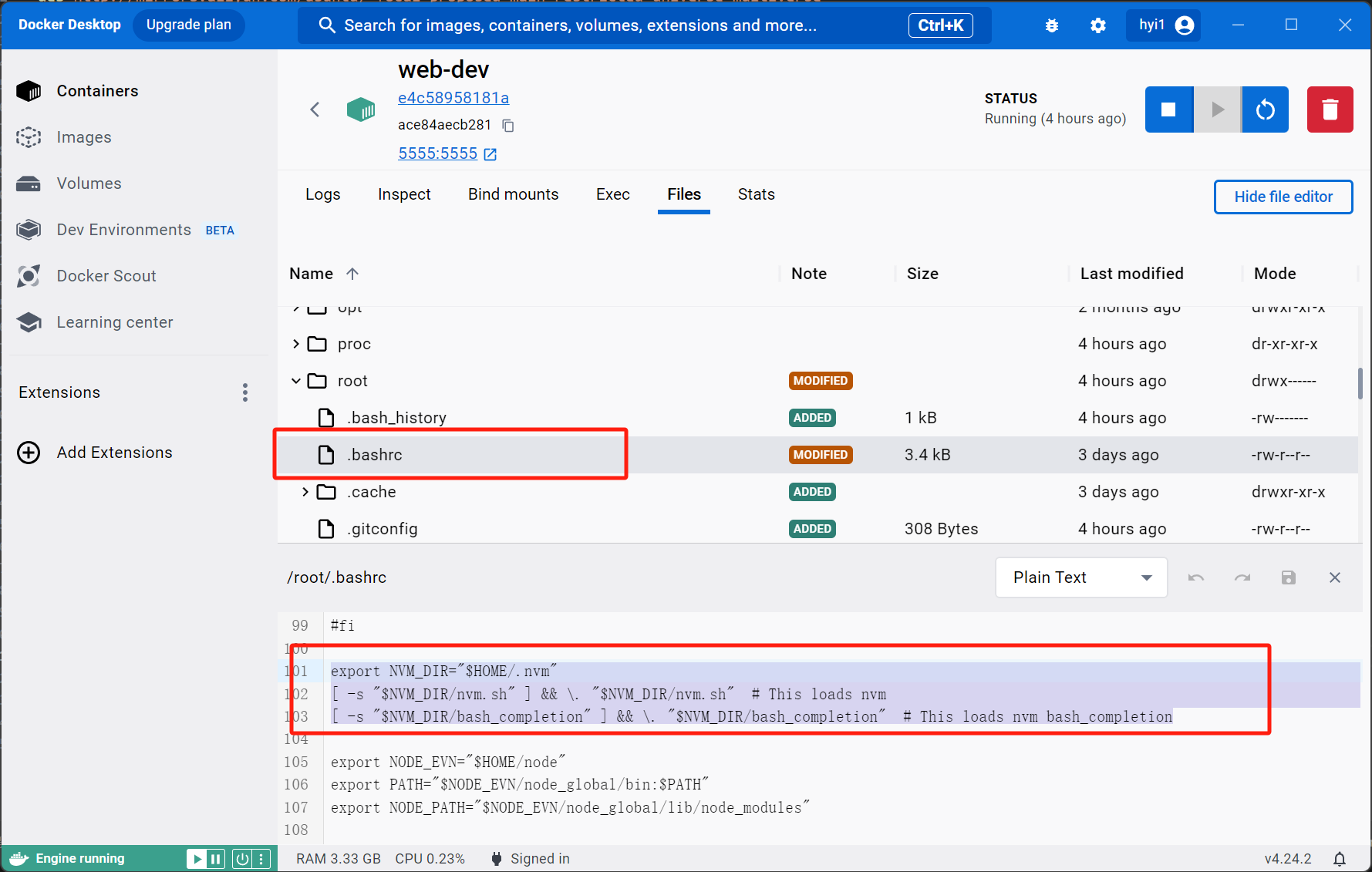
Task: Open hyi1 account menu
Action: pyautogui.click(x=1163, y=25)
